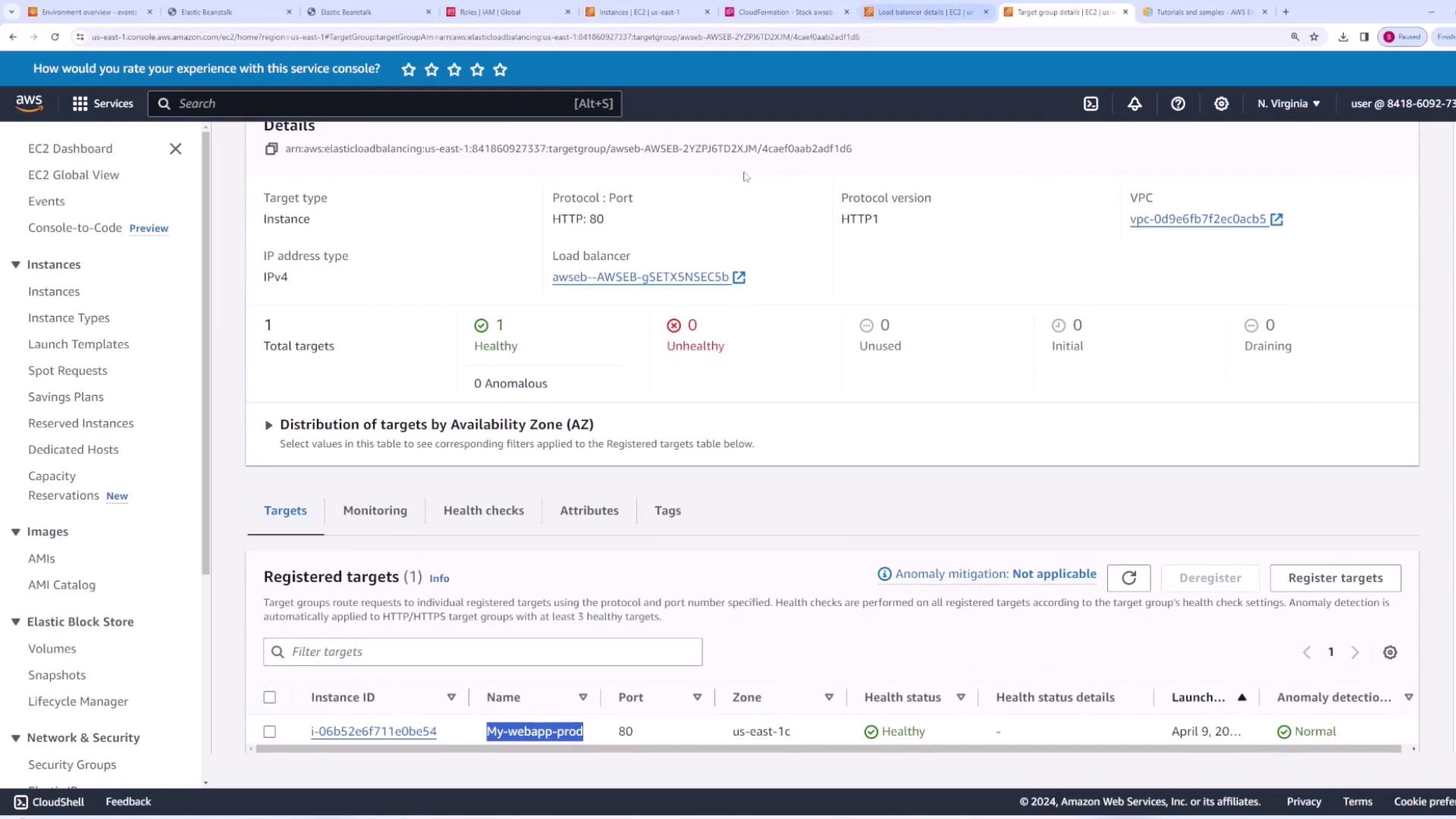
Task: Click the Register targets button
Action: pos(1335,578)
